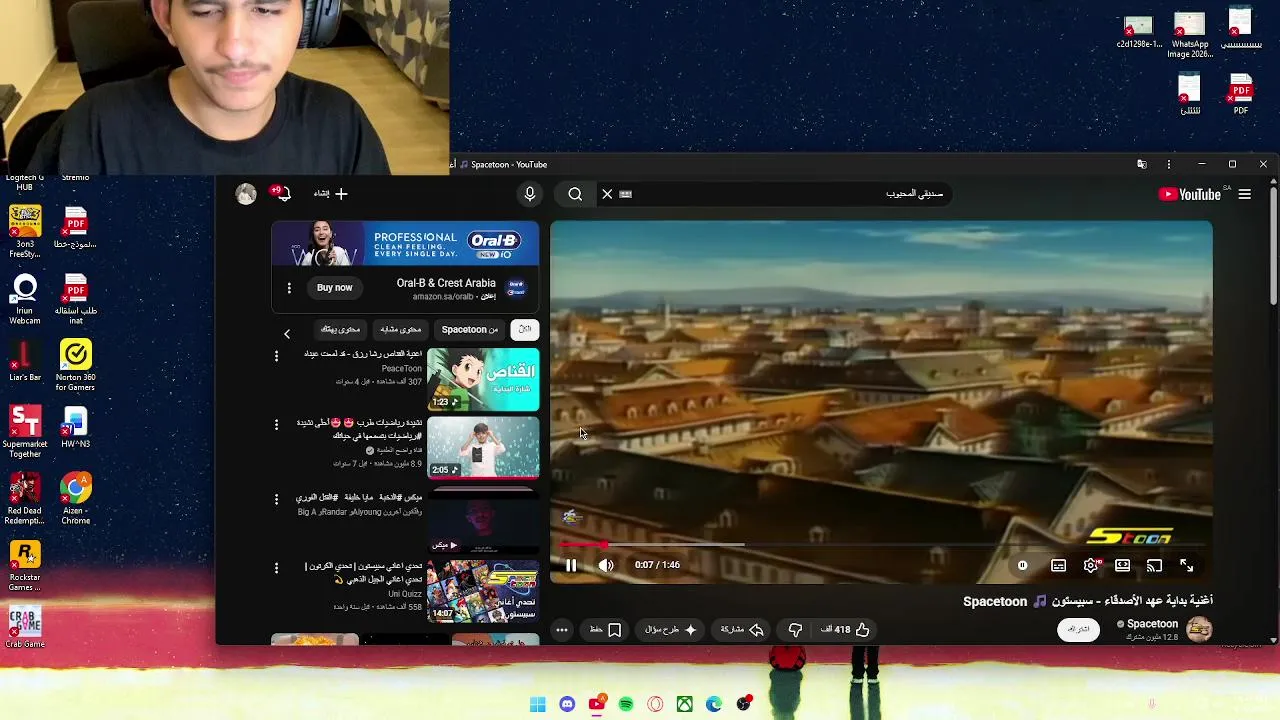Select the Crab Game desktop icon
The image size is (1280, 720).
[x=25, y=627]
